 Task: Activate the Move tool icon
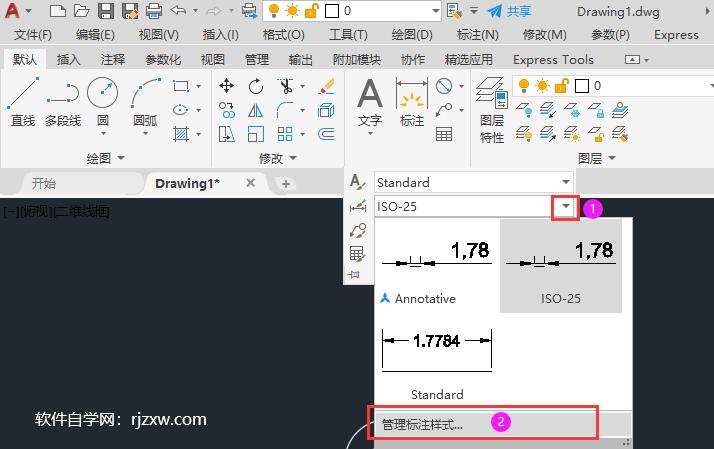pos(226,86)
